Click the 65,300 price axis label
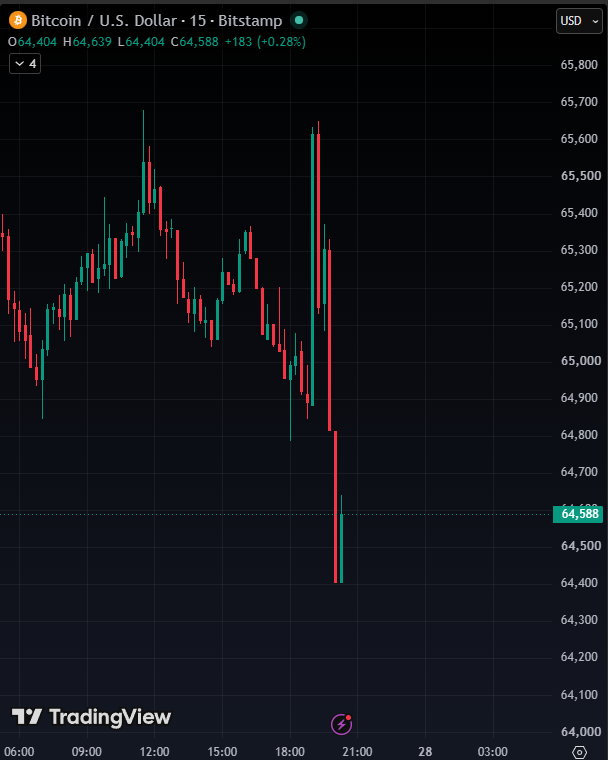The image size is (608, 760). 579,250
